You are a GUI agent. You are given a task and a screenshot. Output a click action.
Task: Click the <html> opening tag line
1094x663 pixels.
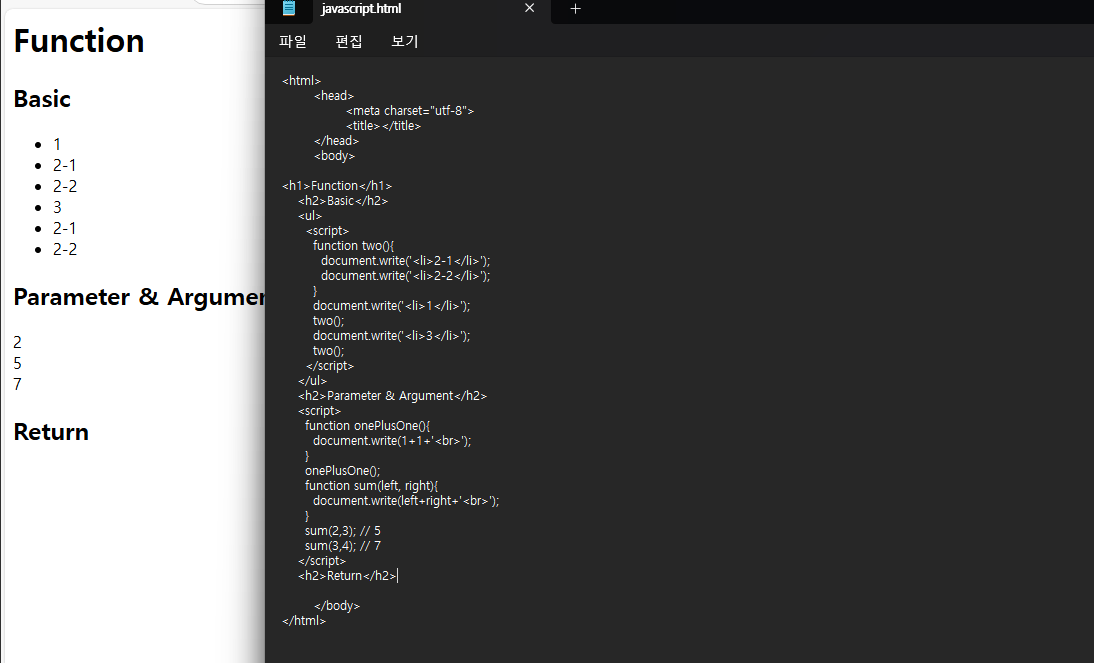pyautogui.click(x=301, y=81)
